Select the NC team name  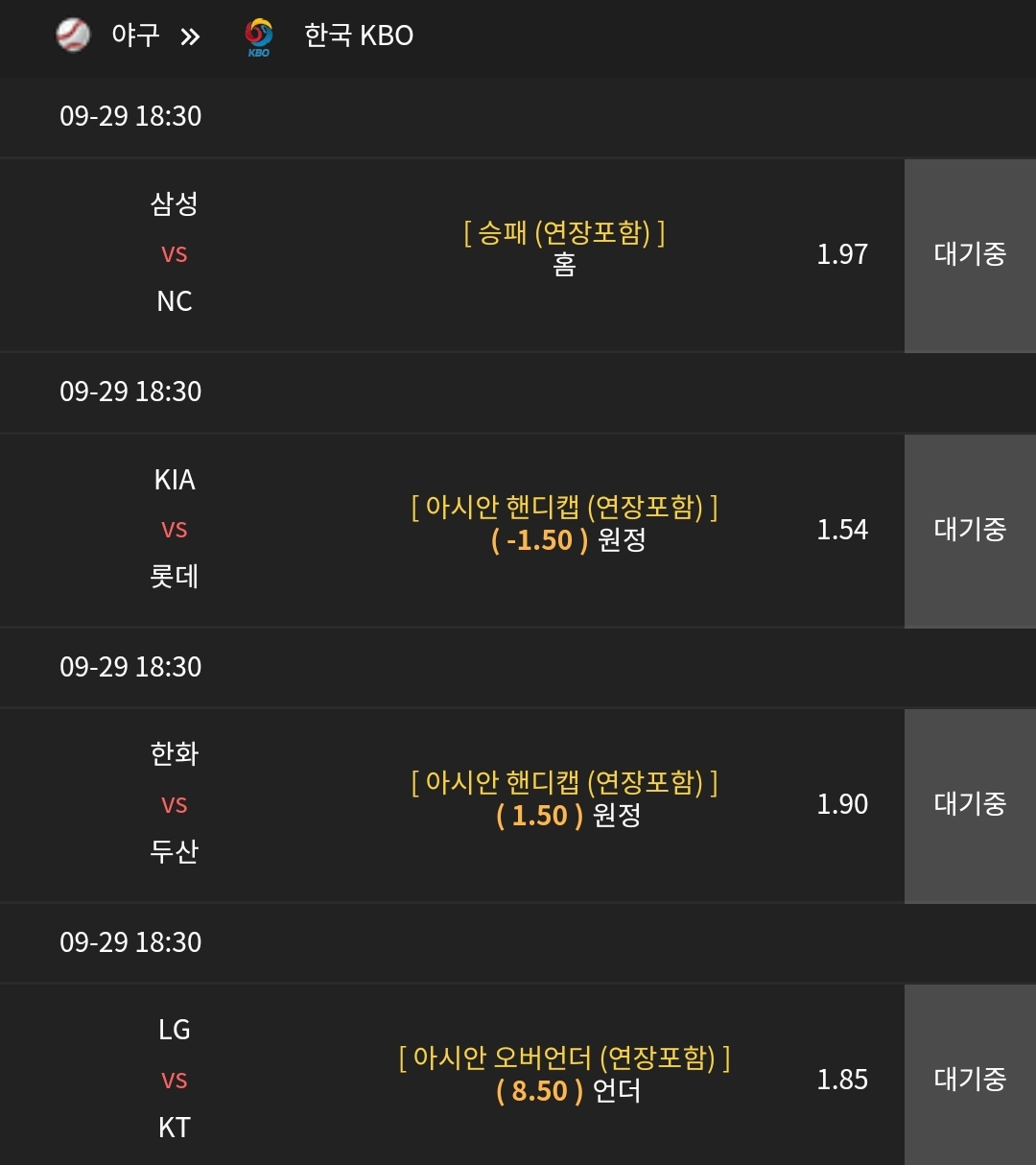[175, 301]
